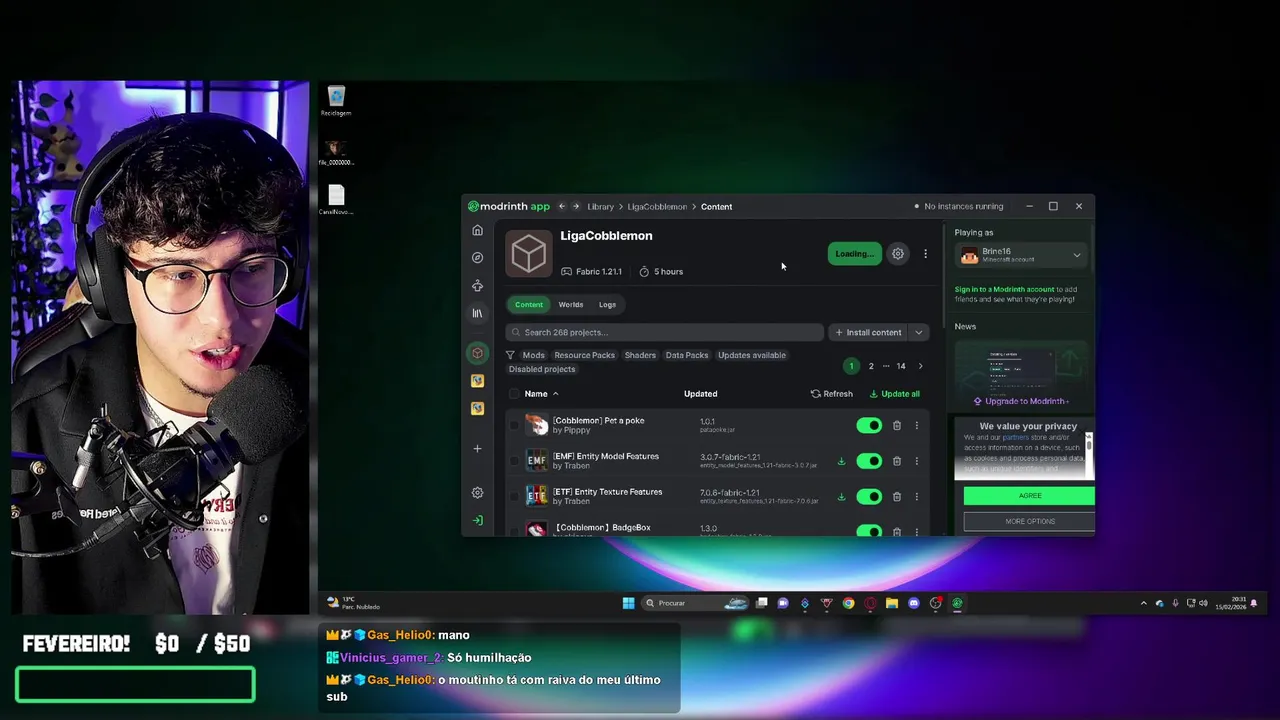Download update for Entity Texture Features

click(x=841, y=497)
